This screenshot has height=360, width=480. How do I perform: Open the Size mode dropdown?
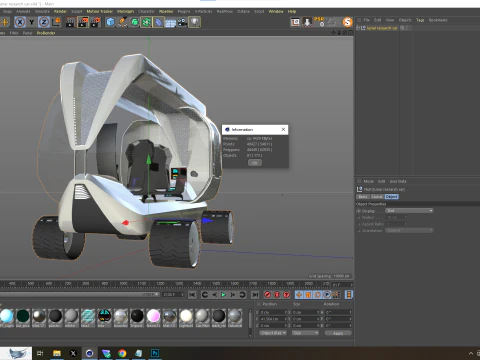[x=305, y=333]
